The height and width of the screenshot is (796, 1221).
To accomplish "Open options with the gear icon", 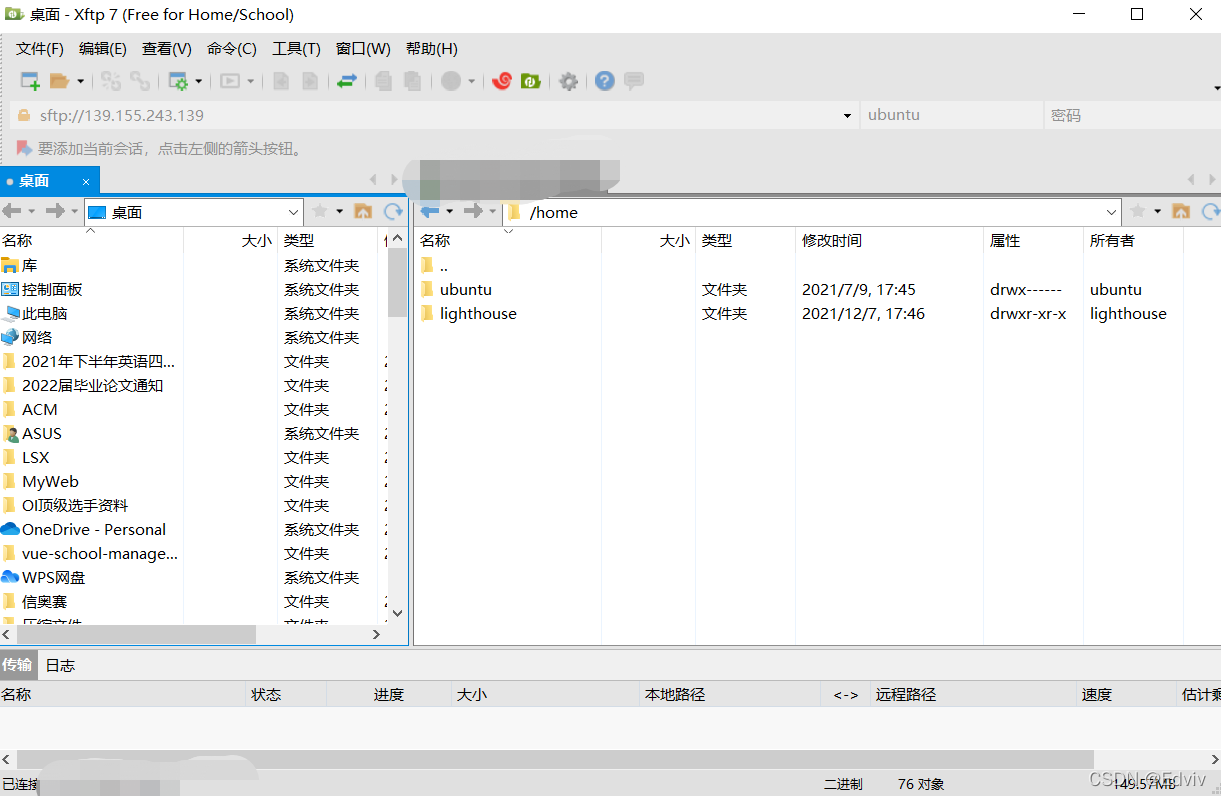I will coord(569,81).
